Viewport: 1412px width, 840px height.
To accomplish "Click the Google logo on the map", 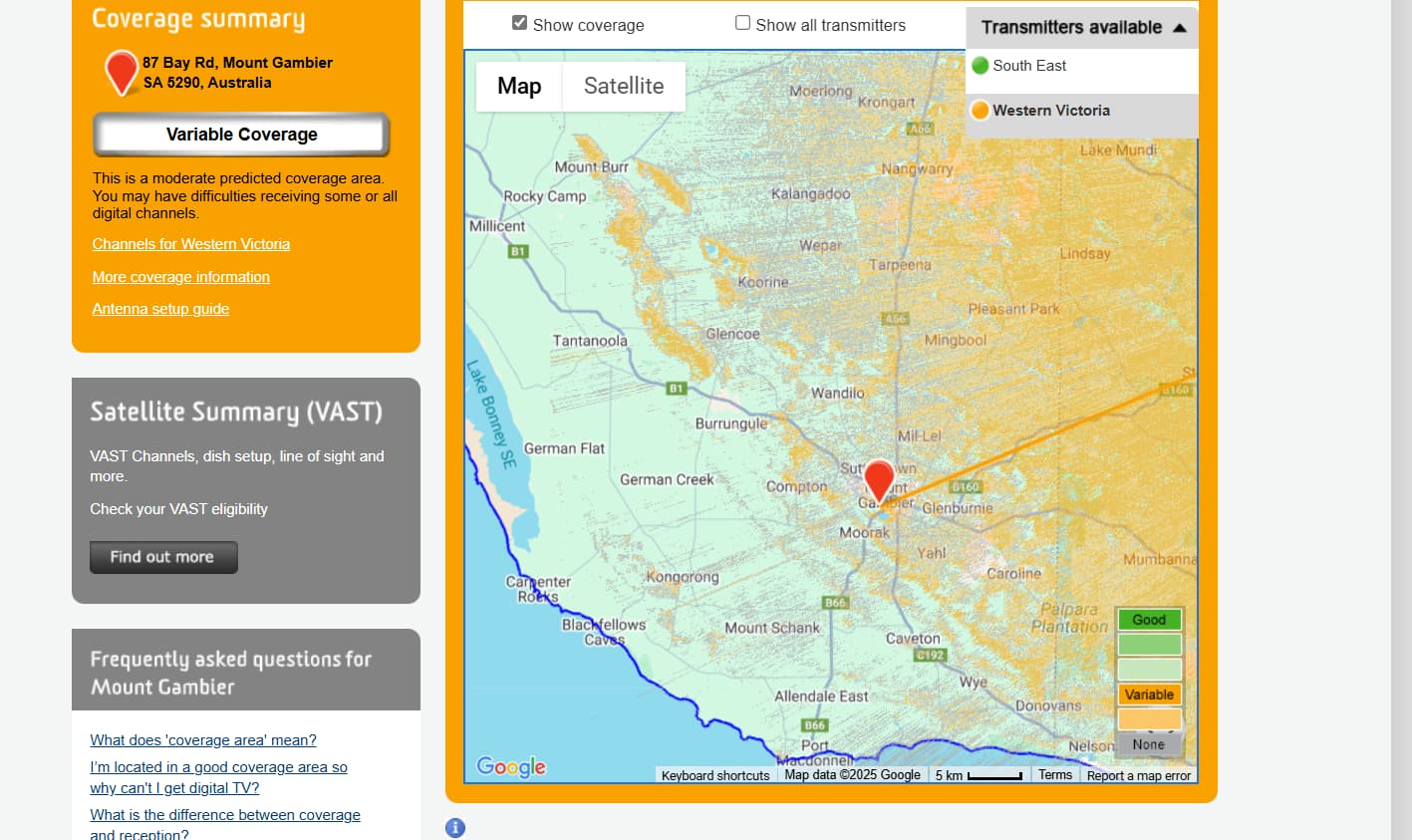I will point(511,766).
